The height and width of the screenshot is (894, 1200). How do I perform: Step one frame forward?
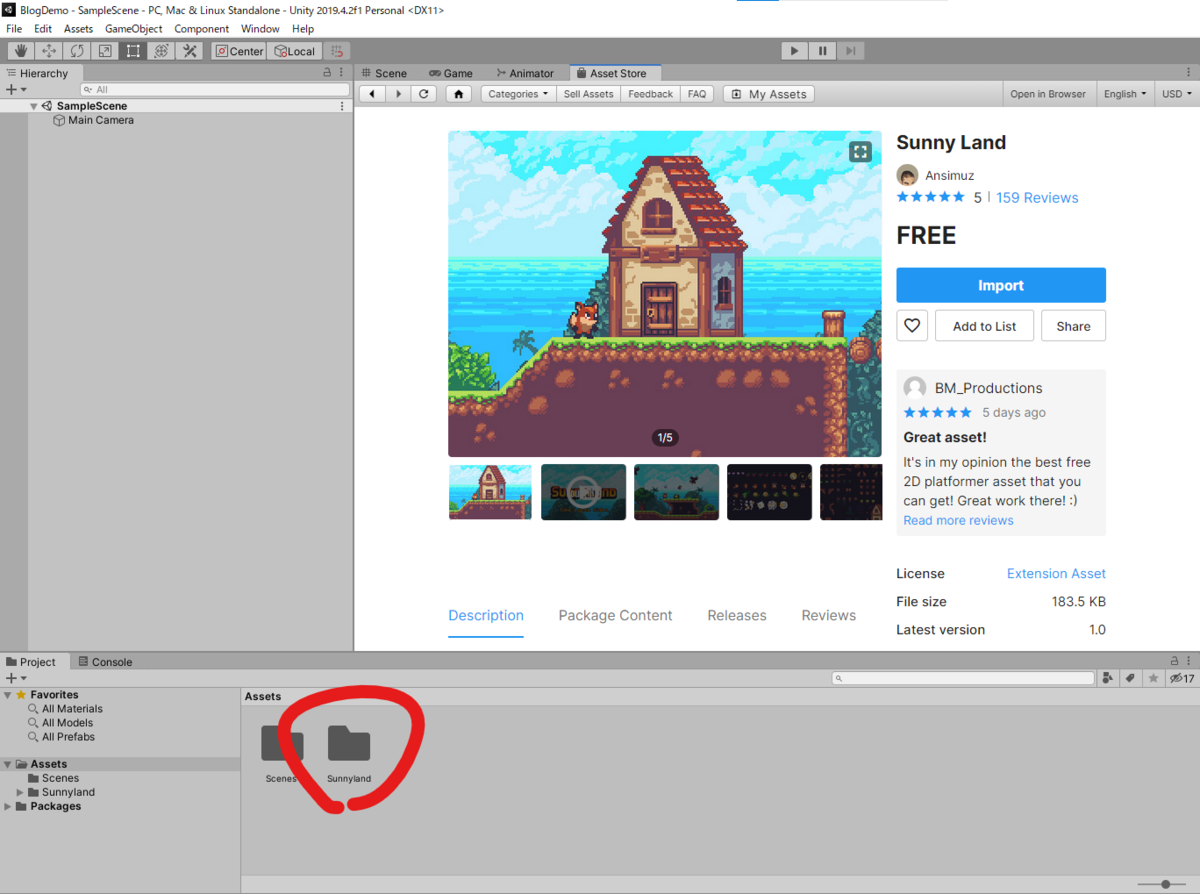pos(850,51)
